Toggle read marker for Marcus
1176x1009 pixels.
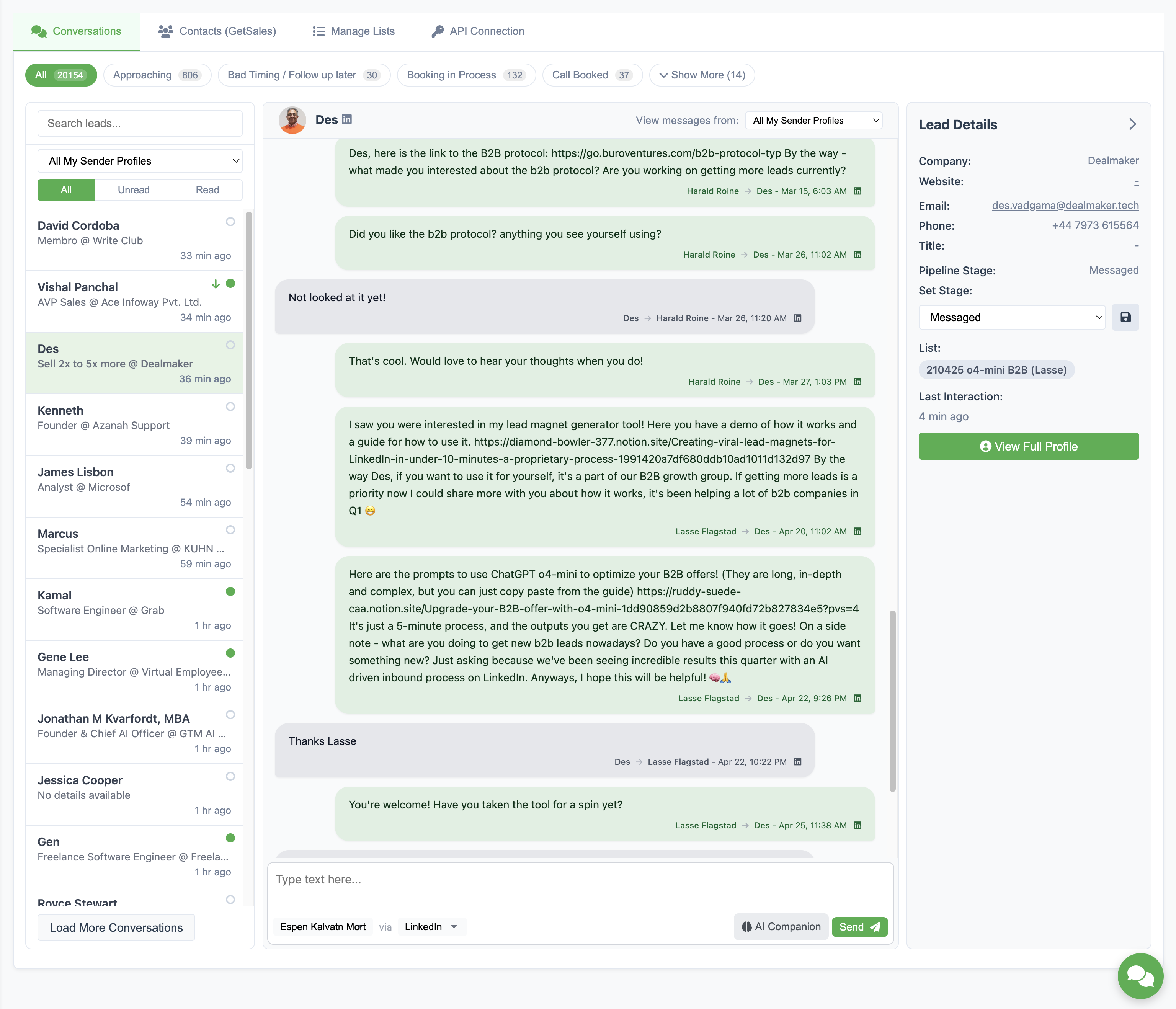230,529
